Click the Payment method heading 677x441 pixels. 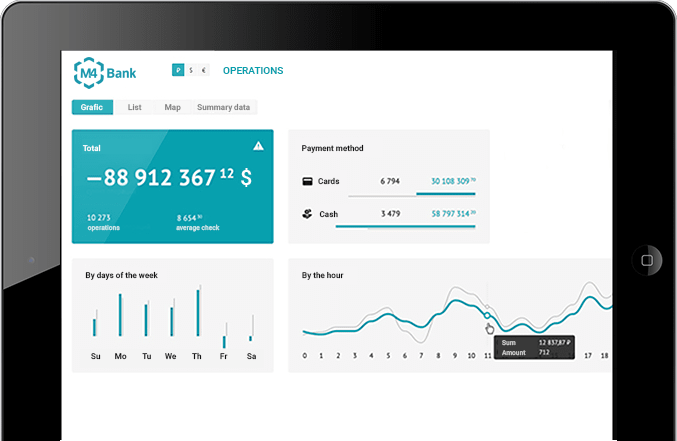click(332, 148)
